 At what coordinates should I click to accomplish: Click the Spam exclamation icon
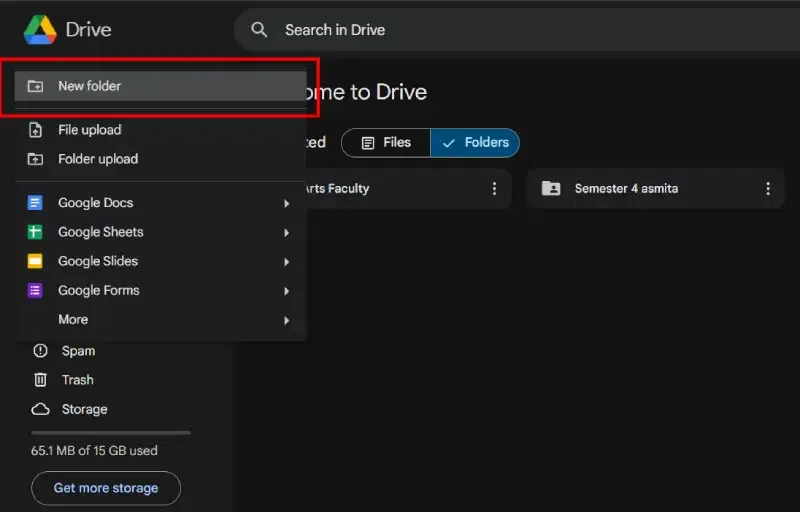[x=40, y=351]
